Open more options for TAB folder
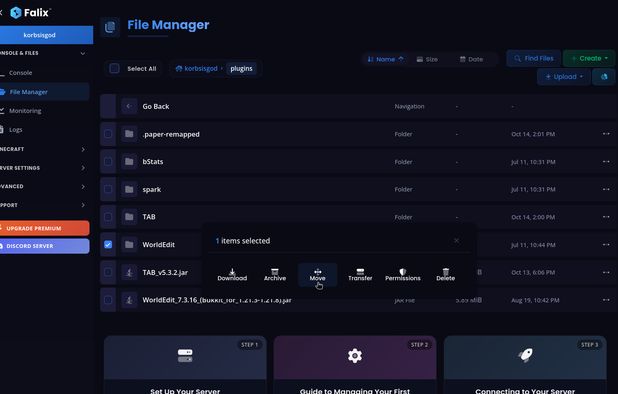 point(606,217)
